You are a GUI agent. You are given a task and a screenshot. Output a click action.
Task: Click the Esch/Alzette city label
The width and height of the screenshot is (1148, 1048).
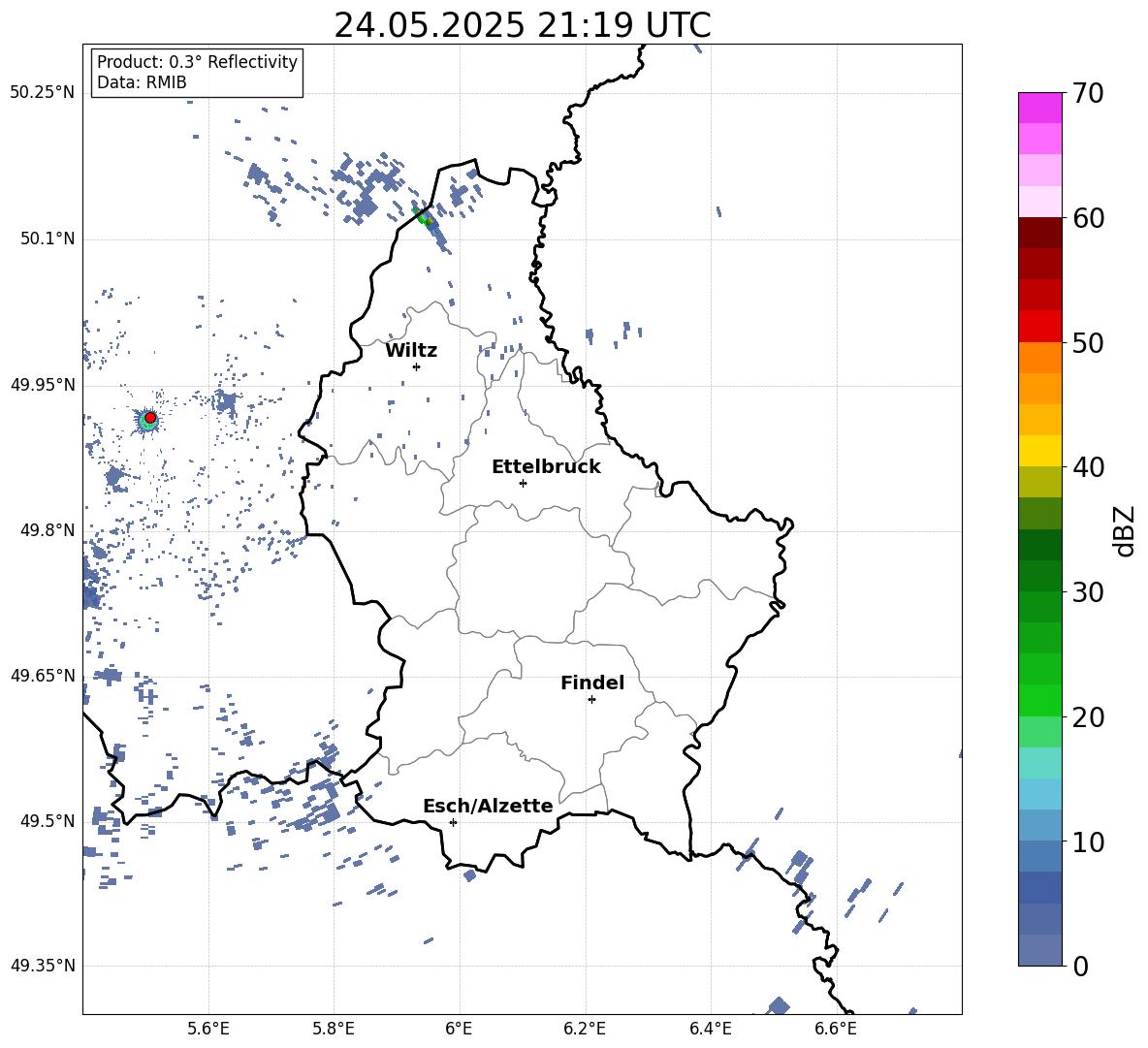[x=488, y=806]
